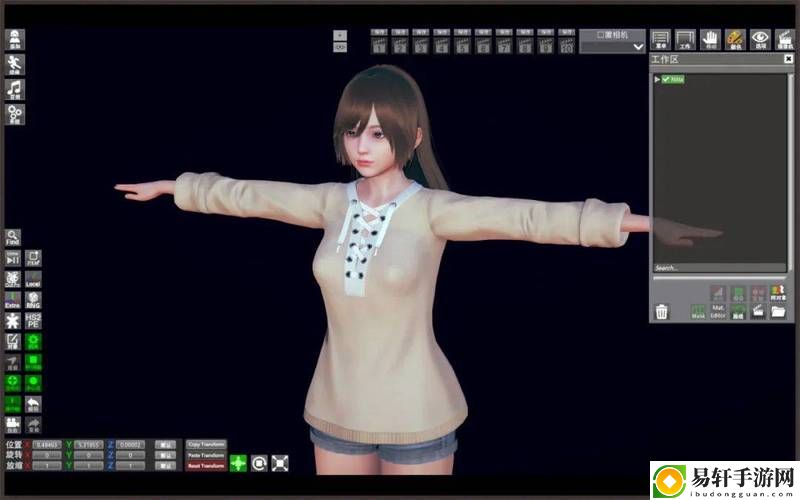This screenshot has height=500, width=800.
Task: Click the Find magnifier icon
Action: (13, 238)
